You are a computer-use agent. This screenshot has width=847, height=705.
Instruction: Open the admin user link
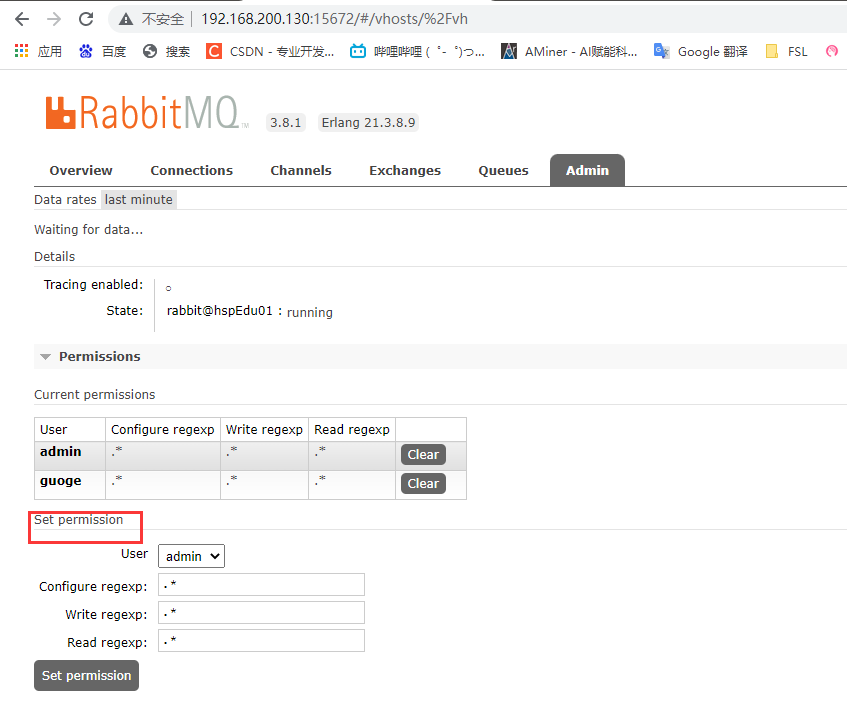60,452
